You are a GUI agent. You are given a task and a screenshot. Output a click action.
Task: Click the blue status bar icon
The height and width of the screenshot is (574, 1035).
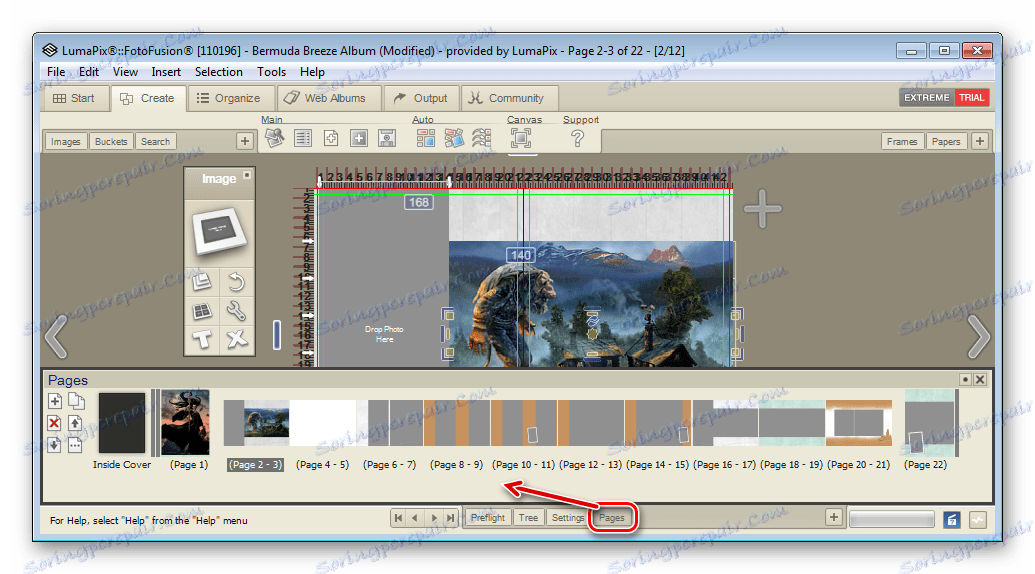[x=952, y=520]
